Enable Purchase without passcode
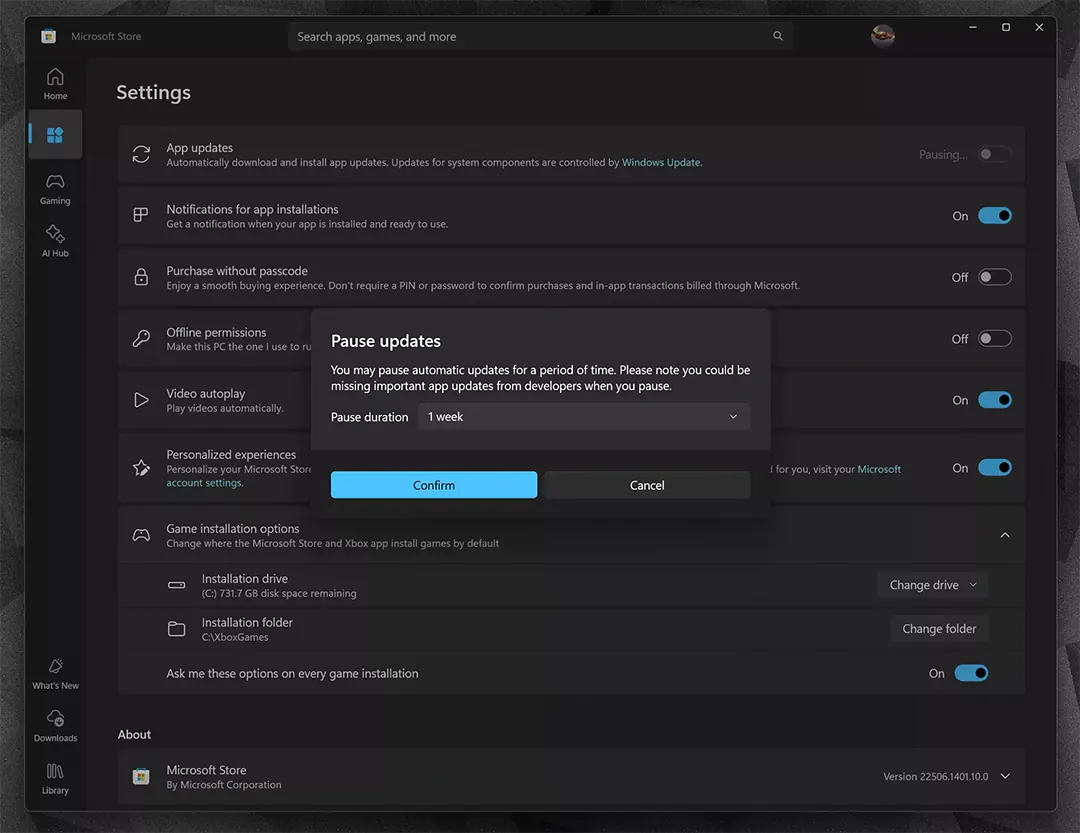Screen dimensions: 1080x833 995,277
